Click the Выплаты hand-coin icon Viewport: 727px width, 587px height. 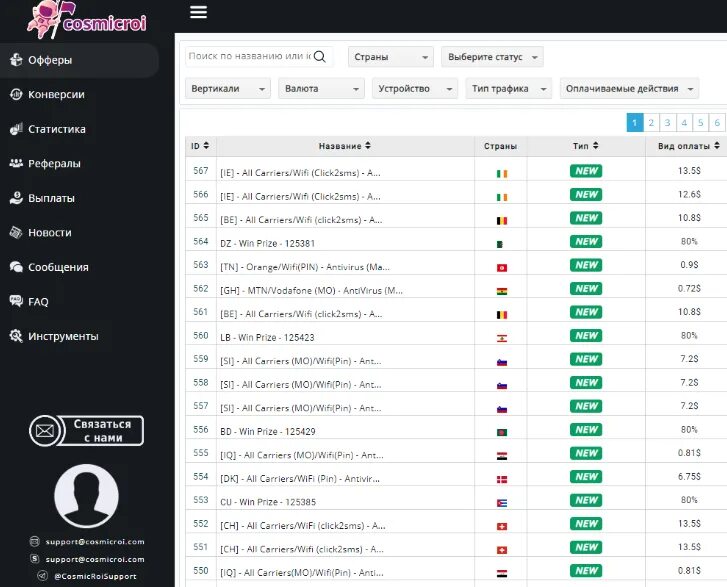pos(16,198)
